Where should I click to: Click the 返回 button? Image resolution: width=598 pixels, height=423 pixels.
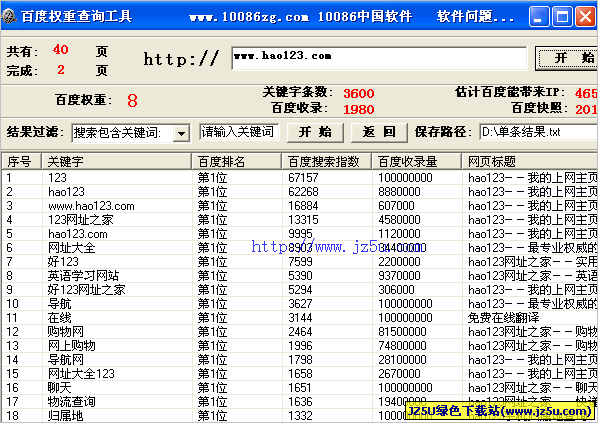pos(379,132)
